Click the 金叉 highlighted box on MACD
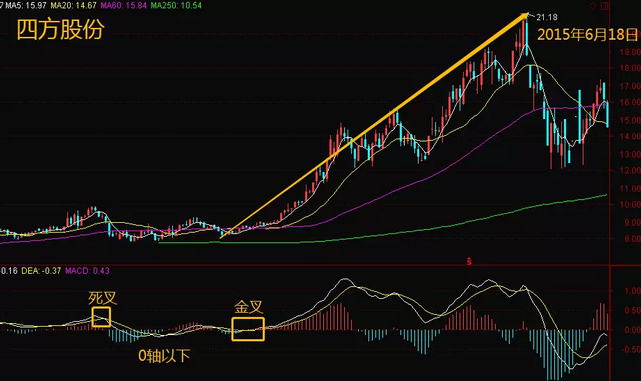The image size is (641, 381). click(x=248, y=329)
